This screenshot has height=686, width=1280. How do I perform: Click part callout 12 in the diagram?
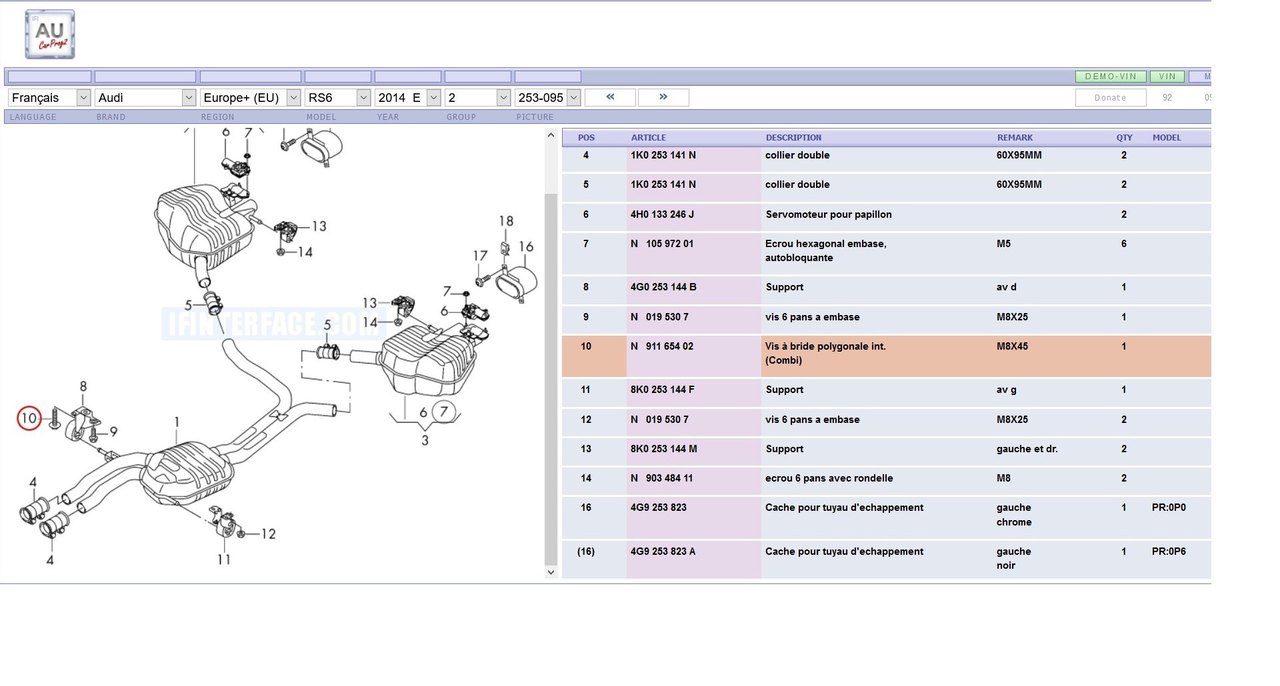point(268,534)
